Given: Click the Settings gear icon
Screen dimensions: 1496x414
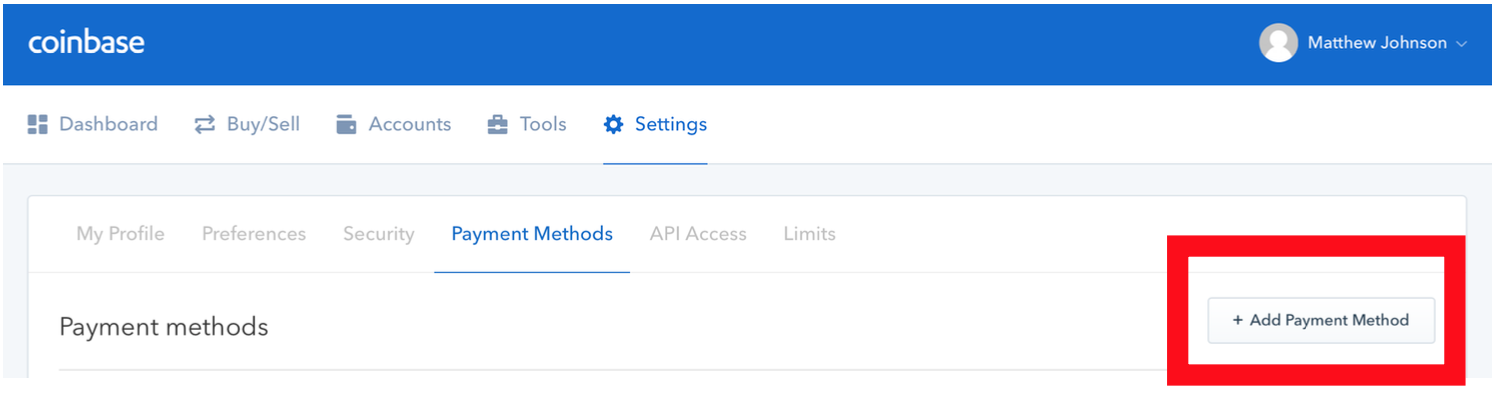Looking at the screenshot, I should (x=613, y=124).
